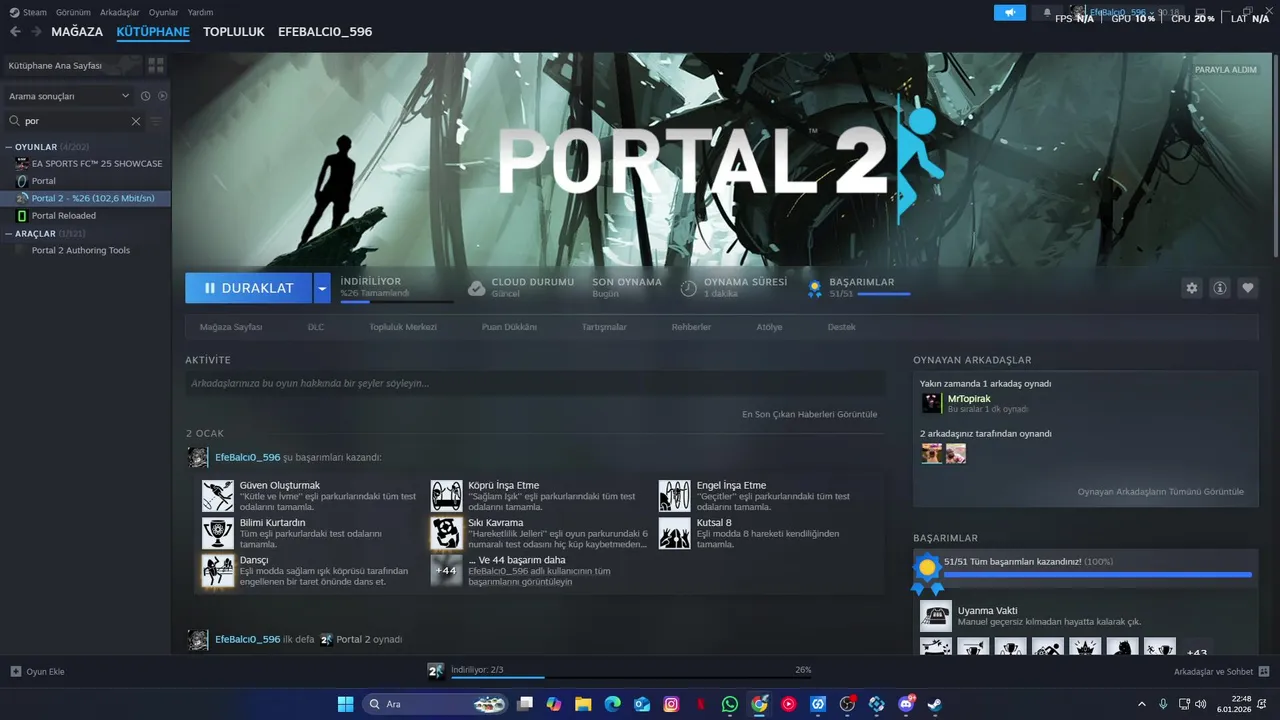Open Puan Dükkânı link

click(509, 327)
